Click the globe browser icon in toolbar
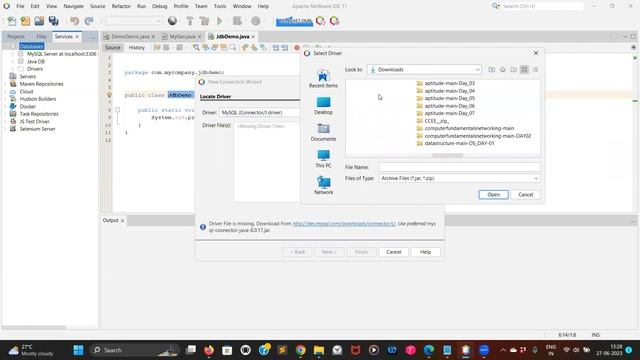 point(173,21)
